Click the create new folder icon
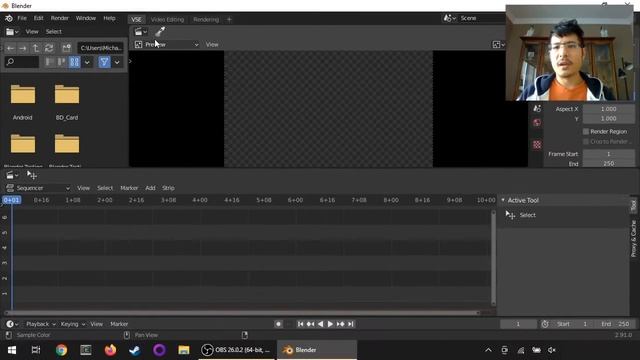Screen dimensions: 640x360 click(x=67, y=48)
